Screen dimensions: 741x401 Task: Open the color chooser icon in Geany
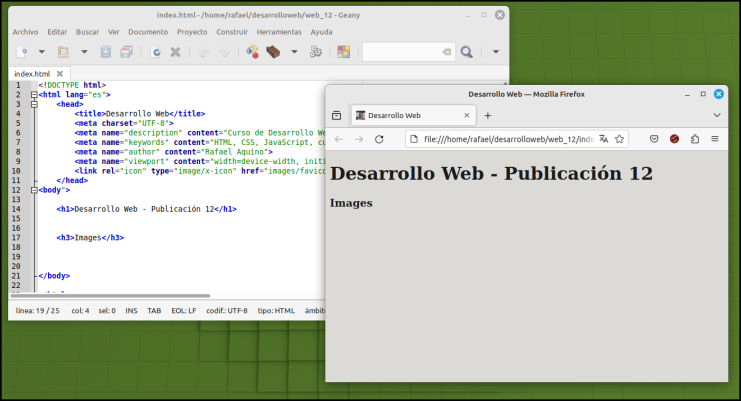(344, 52)
